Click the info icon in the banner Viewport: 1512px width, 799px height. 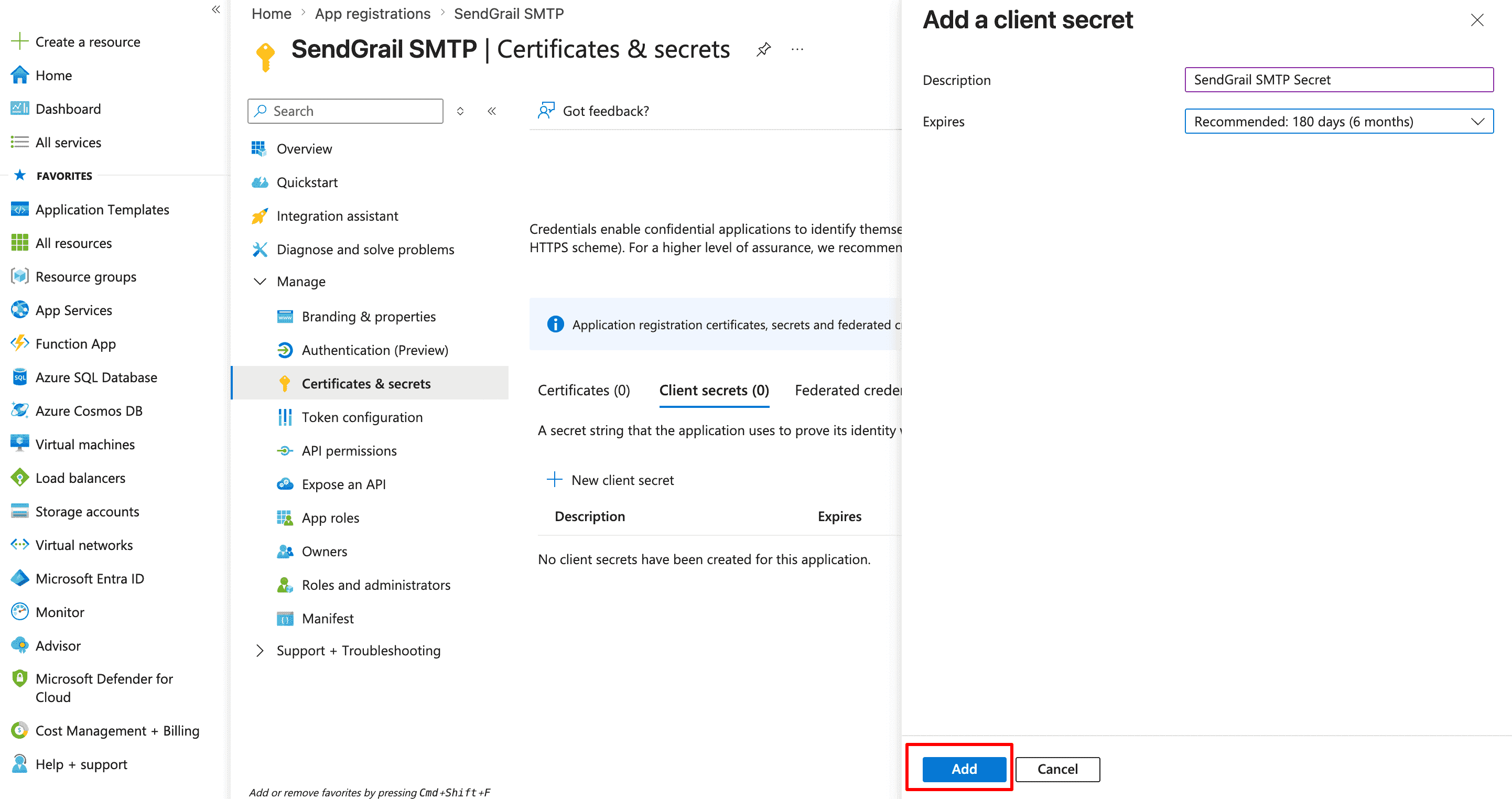[555, 324]
